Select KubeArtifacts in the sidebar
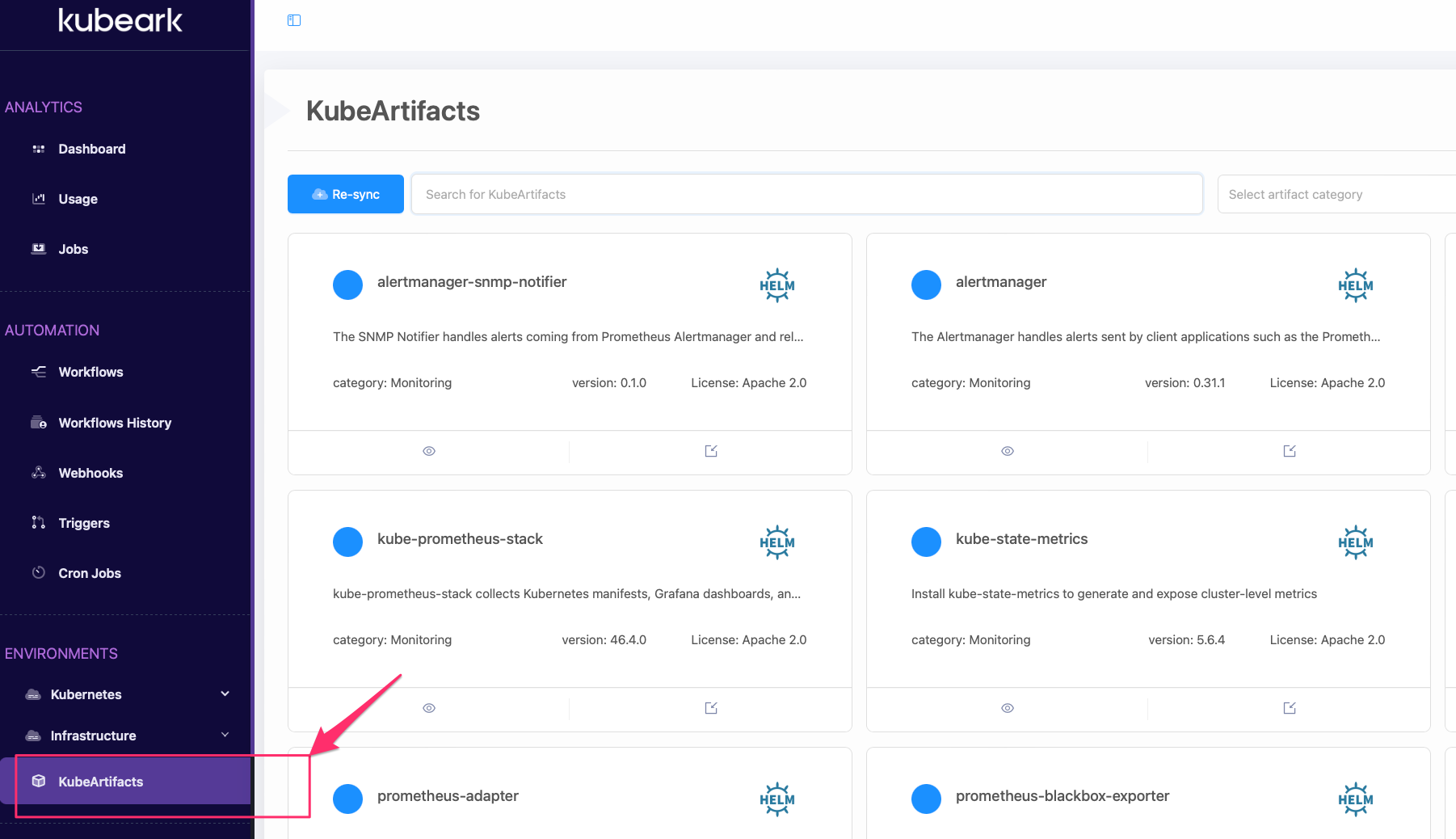The width and height of the screenshot is (1456, 839). click(100, 782)
